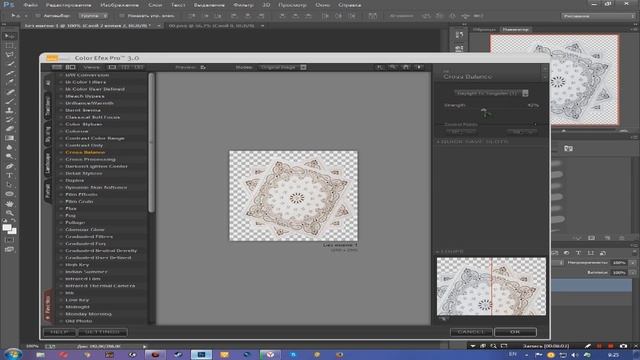Toggle favorite star for Duplex filter

point(61,180)
